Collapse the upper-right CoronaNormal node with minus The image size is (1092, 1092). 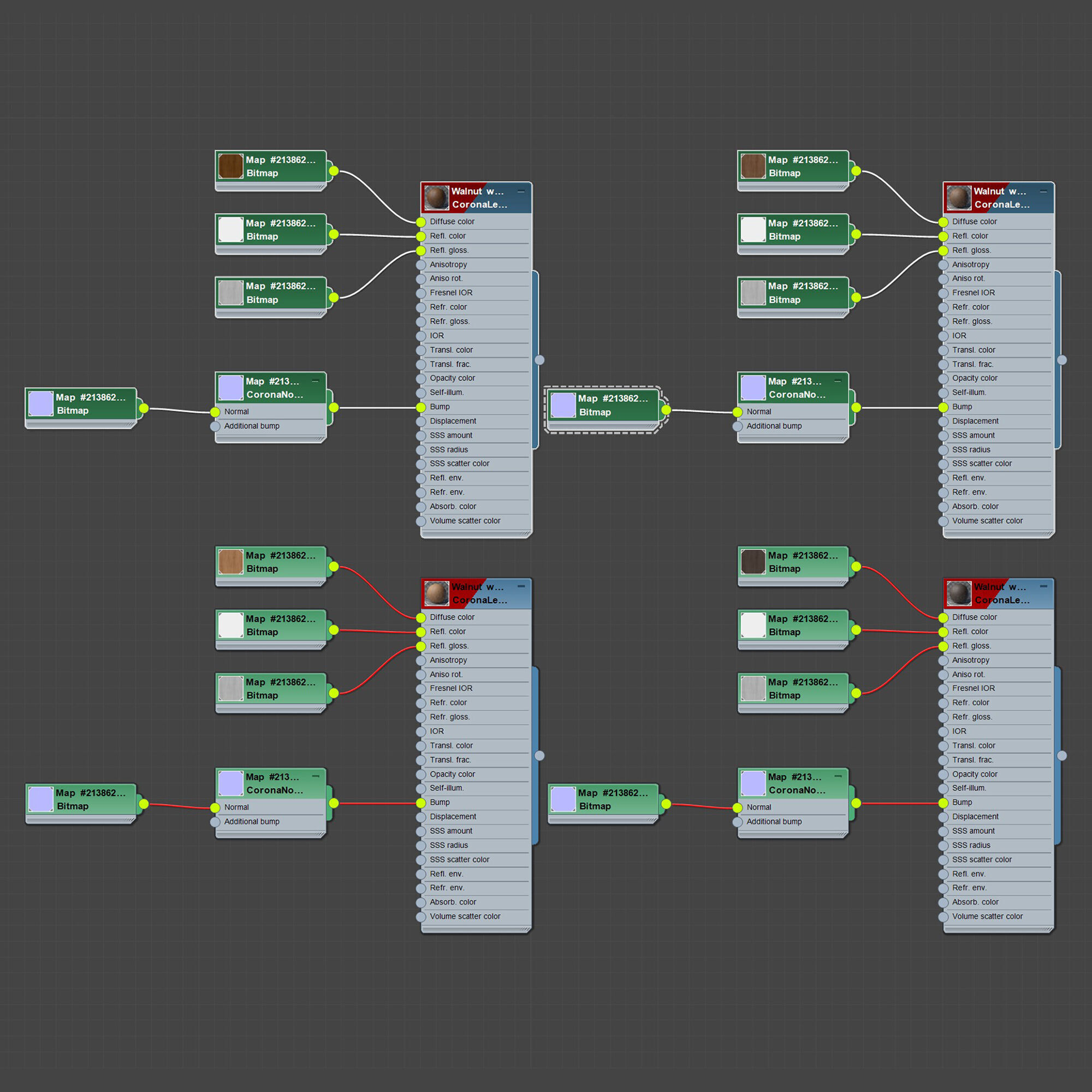coord(837,381)
